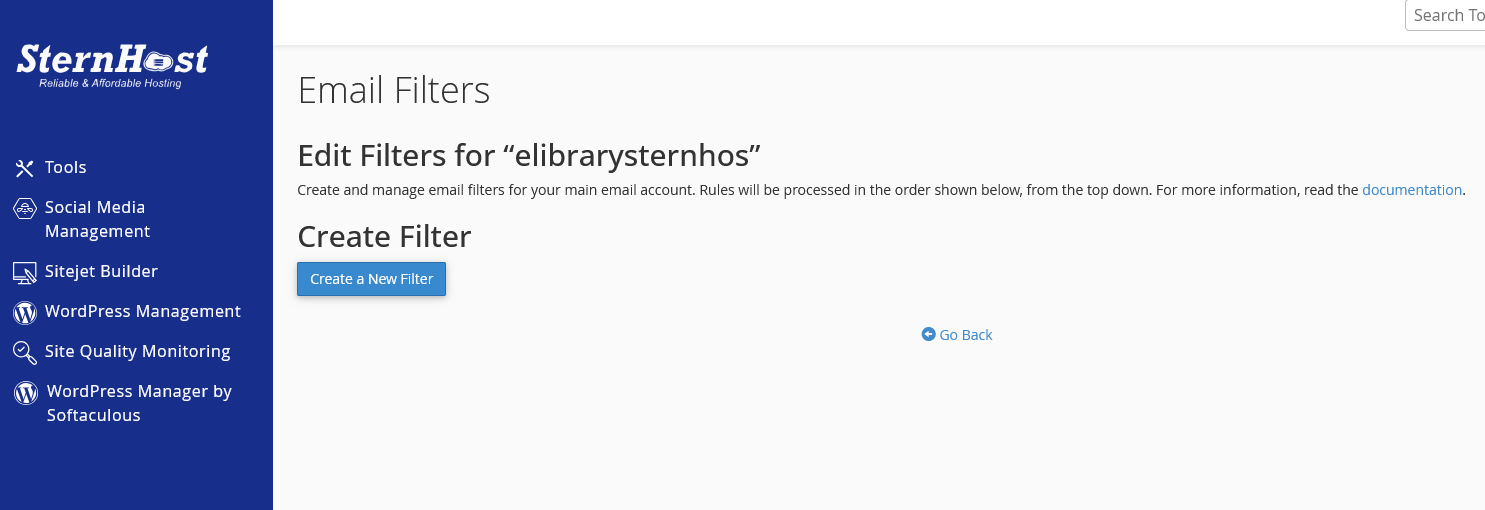Click the SternHost logo
1485x510 pixels.
[112, 65]
